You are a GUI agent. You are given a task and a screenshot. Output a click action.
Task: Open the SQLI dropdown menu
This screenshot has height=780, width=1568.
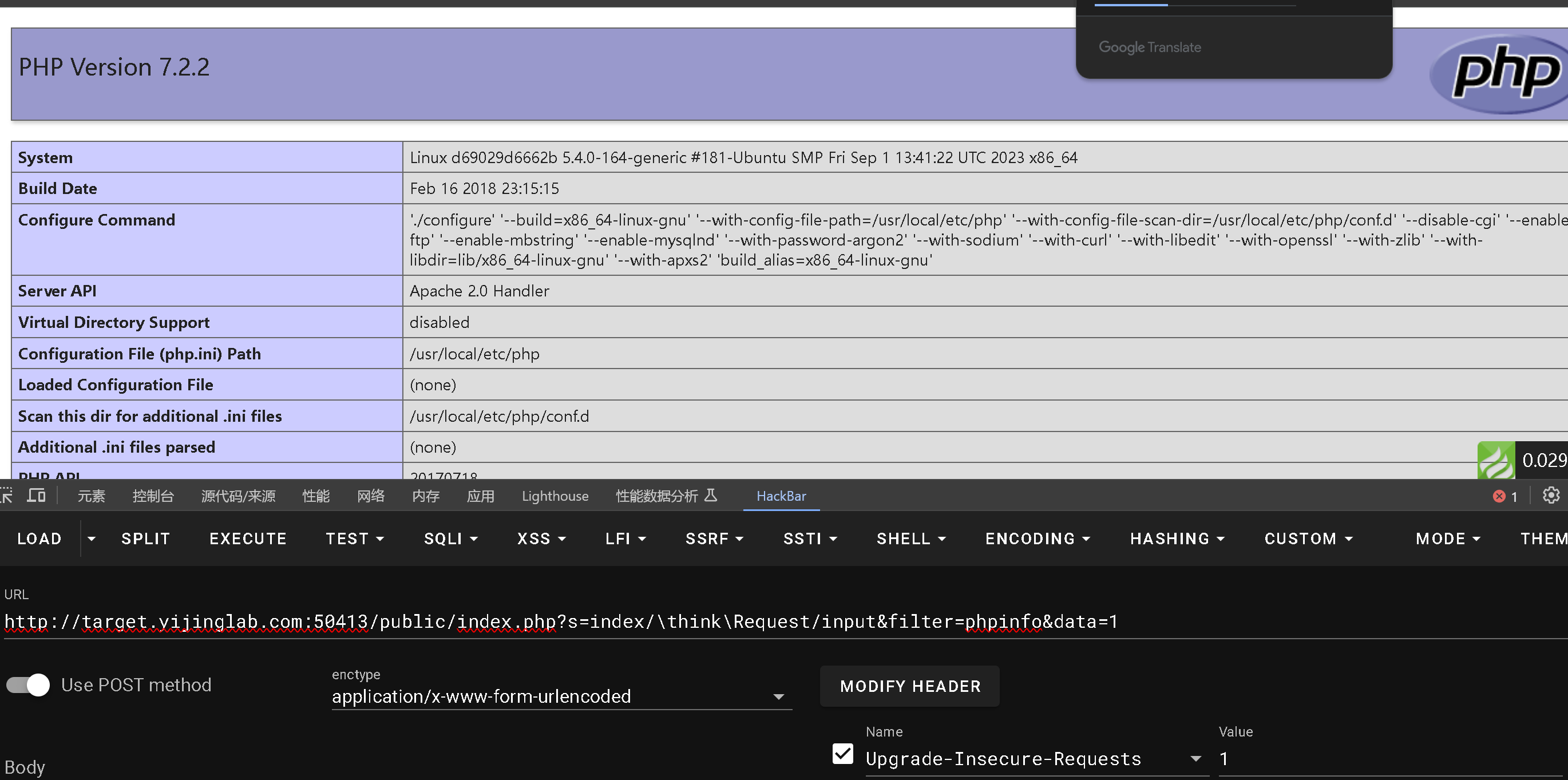click(450, 539)
